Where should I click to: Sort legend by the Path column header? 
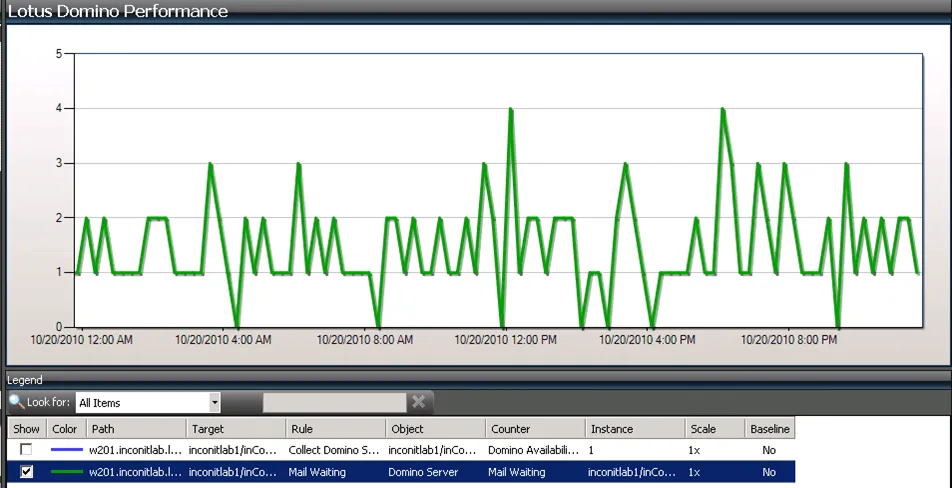click(x=137, y=429)
